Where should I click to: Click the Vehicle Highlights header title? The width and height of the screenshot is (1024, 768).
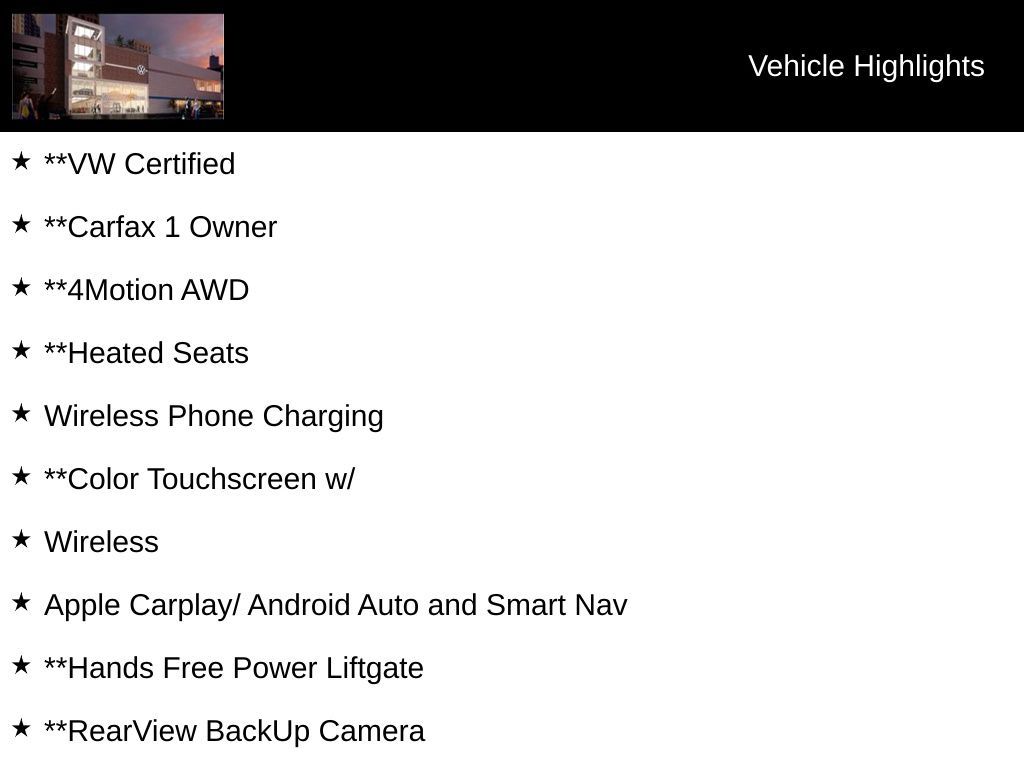tap(866, 66)
